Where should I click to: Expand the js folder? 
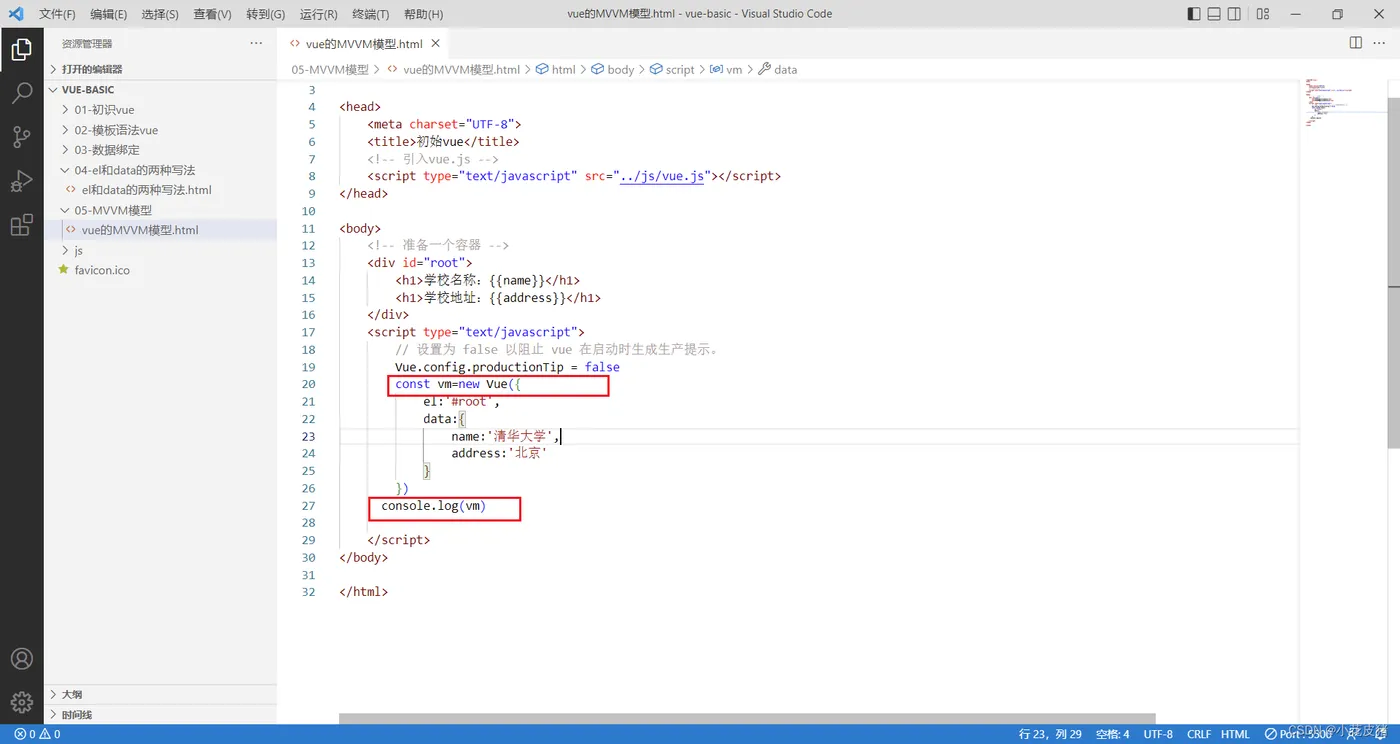point(160,250)
